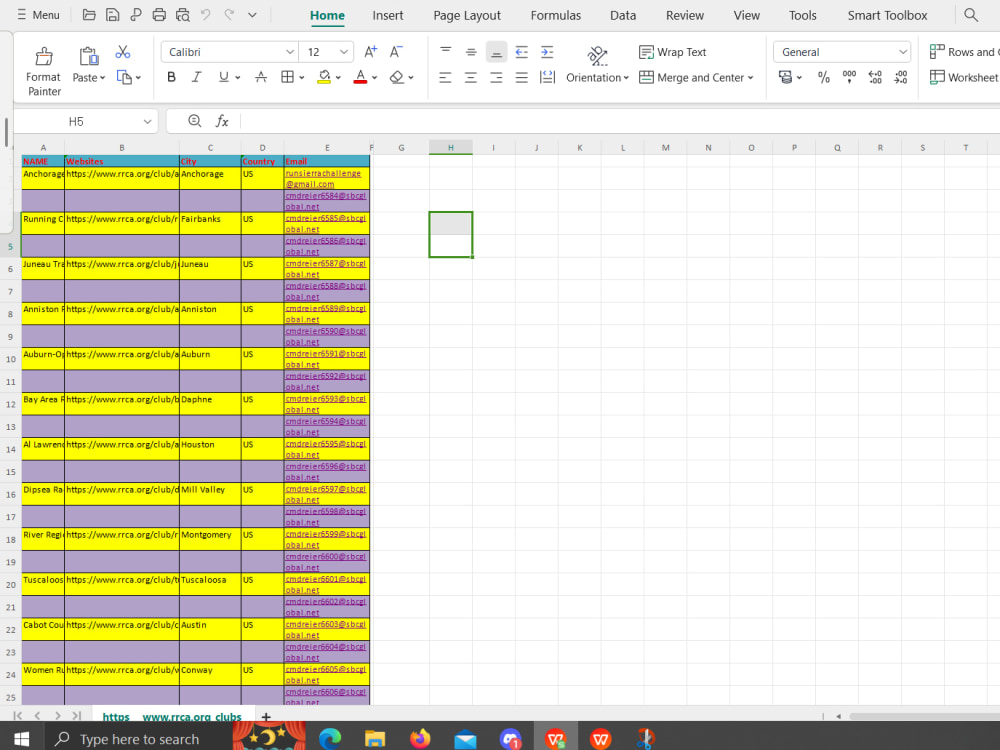Screen dimensions: 1000x750
Task: Click the Decrease Indent icon
Action: [522, 52]
